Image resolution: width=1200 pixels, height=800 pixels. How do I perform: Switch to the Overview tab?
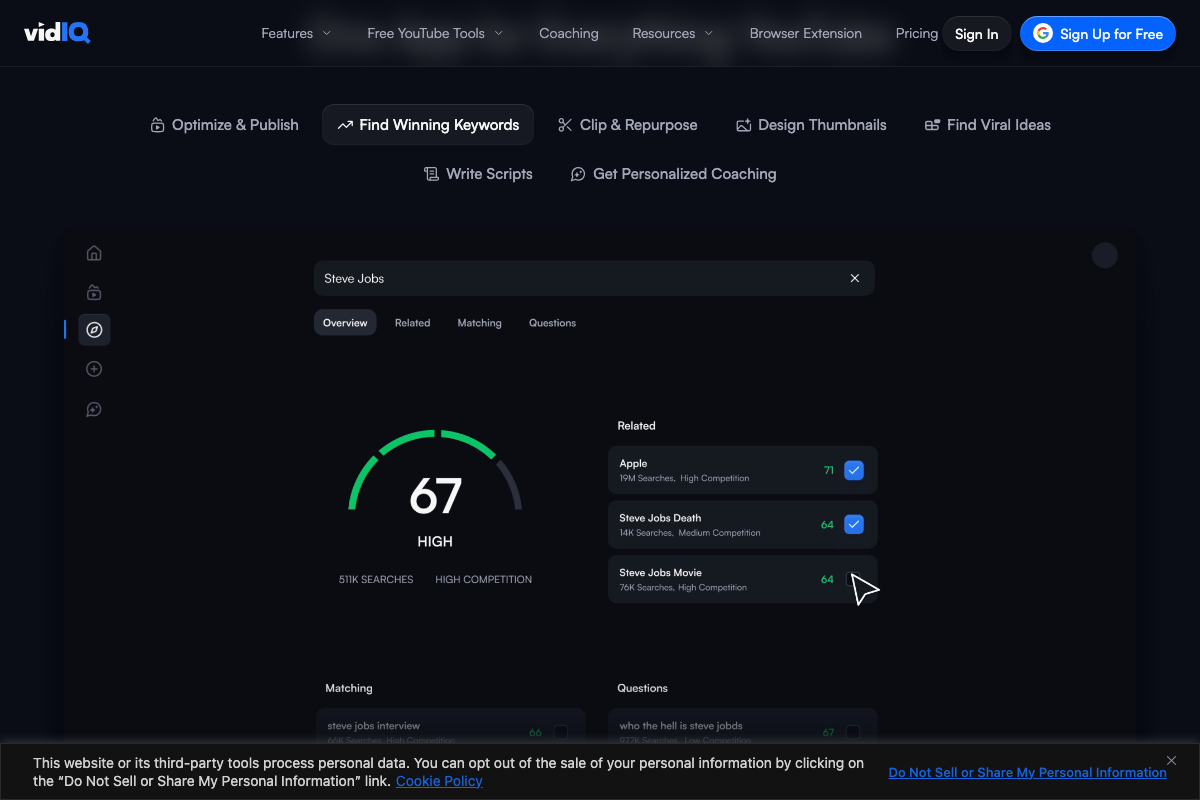pos(345,323)
